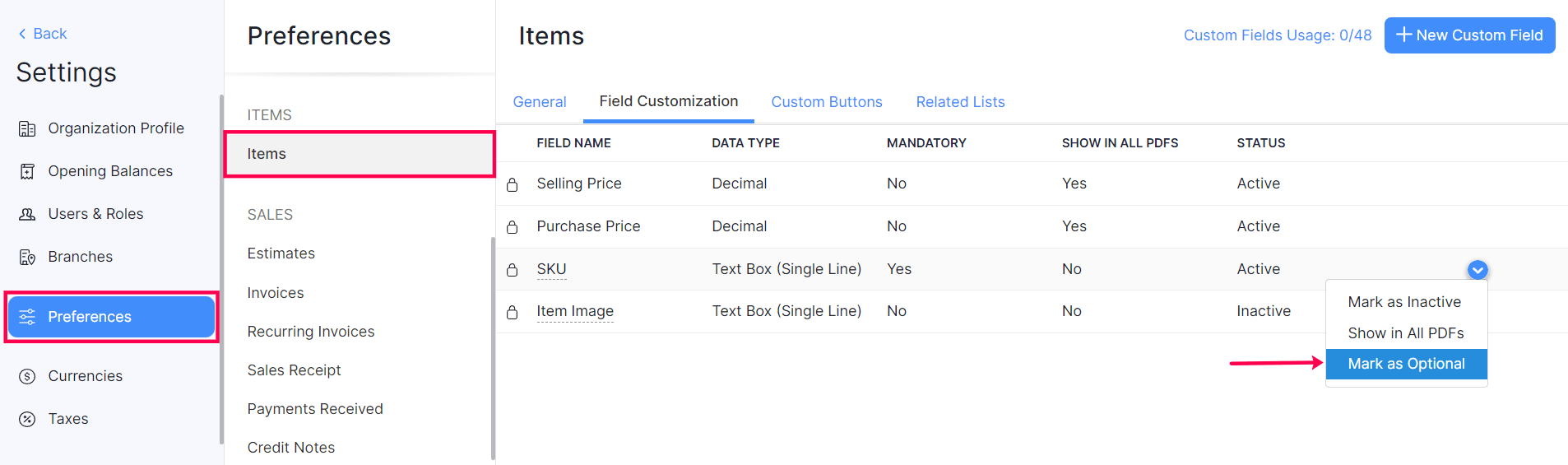Click the Currencies dollar icon

27,376
